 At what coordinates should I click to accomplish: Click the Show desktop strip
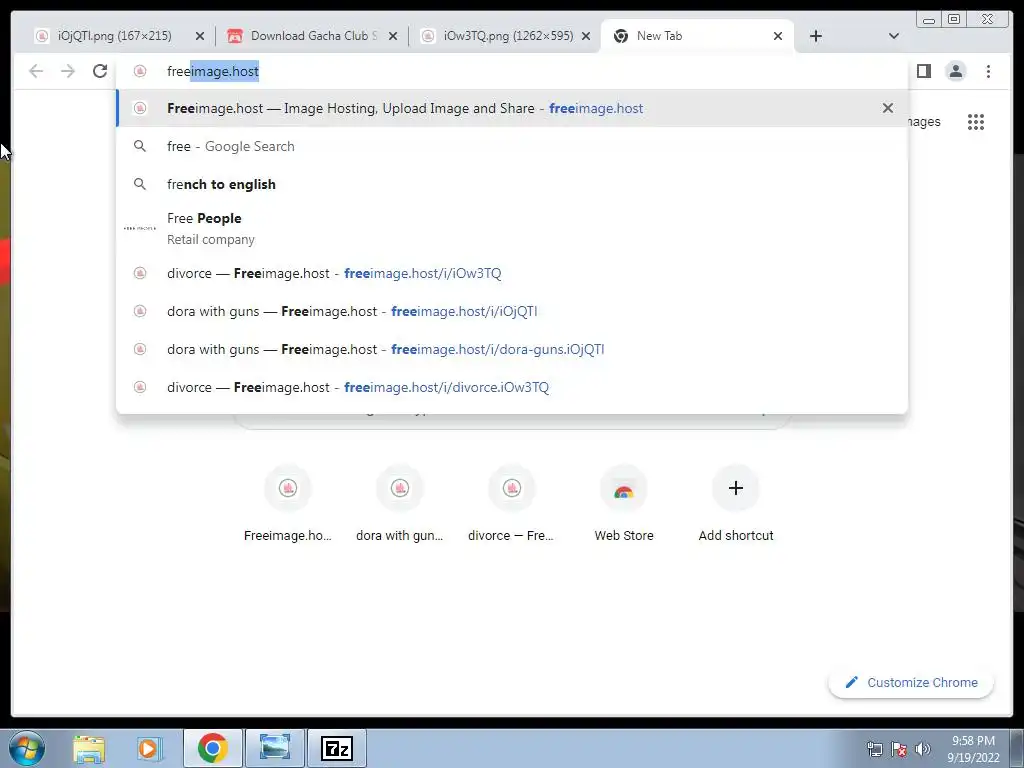1017,748
